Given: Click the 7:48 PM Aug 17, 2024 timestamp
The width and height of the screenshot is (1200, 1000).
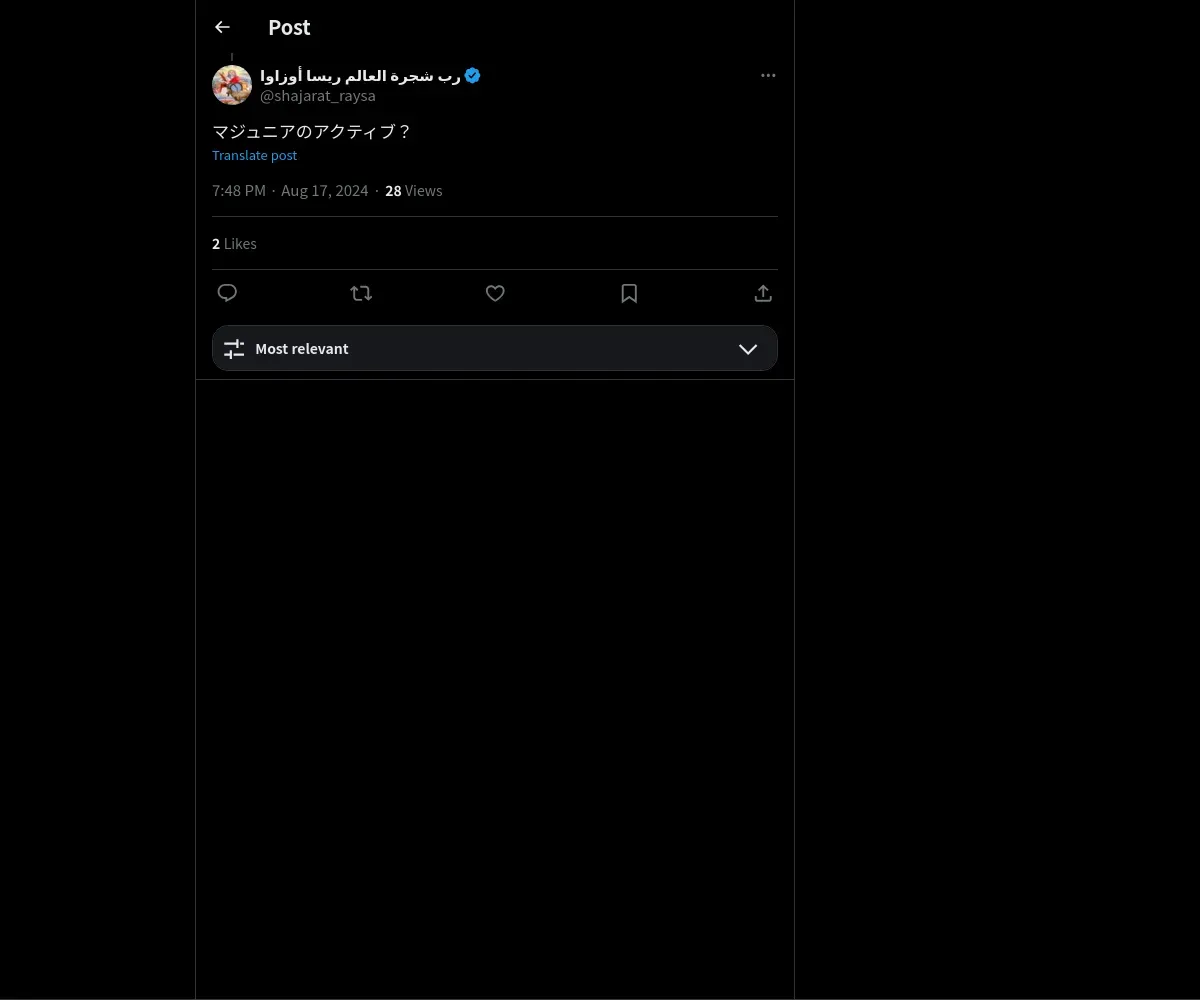Looking at the screenshot, I should coord(290,191).
